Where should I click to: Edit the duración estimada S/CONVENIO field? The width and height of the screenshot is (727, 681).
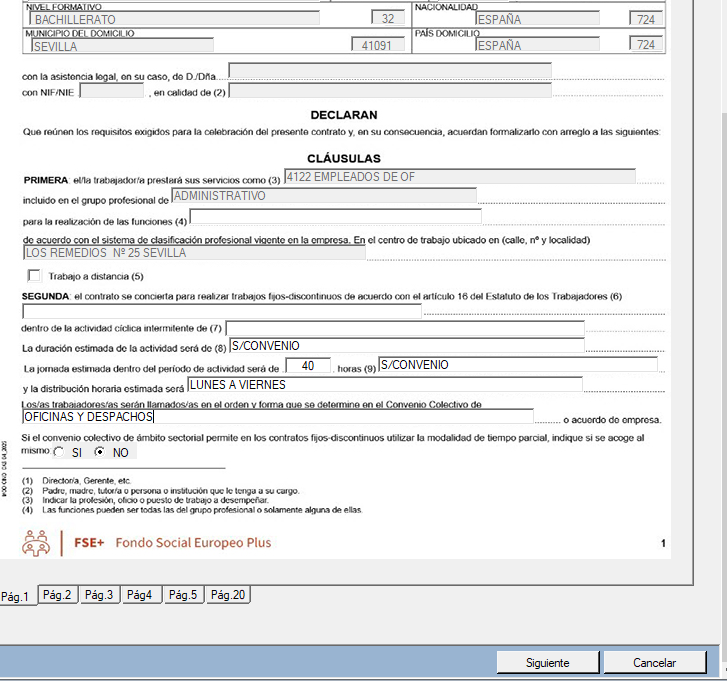tap(405, 346)
